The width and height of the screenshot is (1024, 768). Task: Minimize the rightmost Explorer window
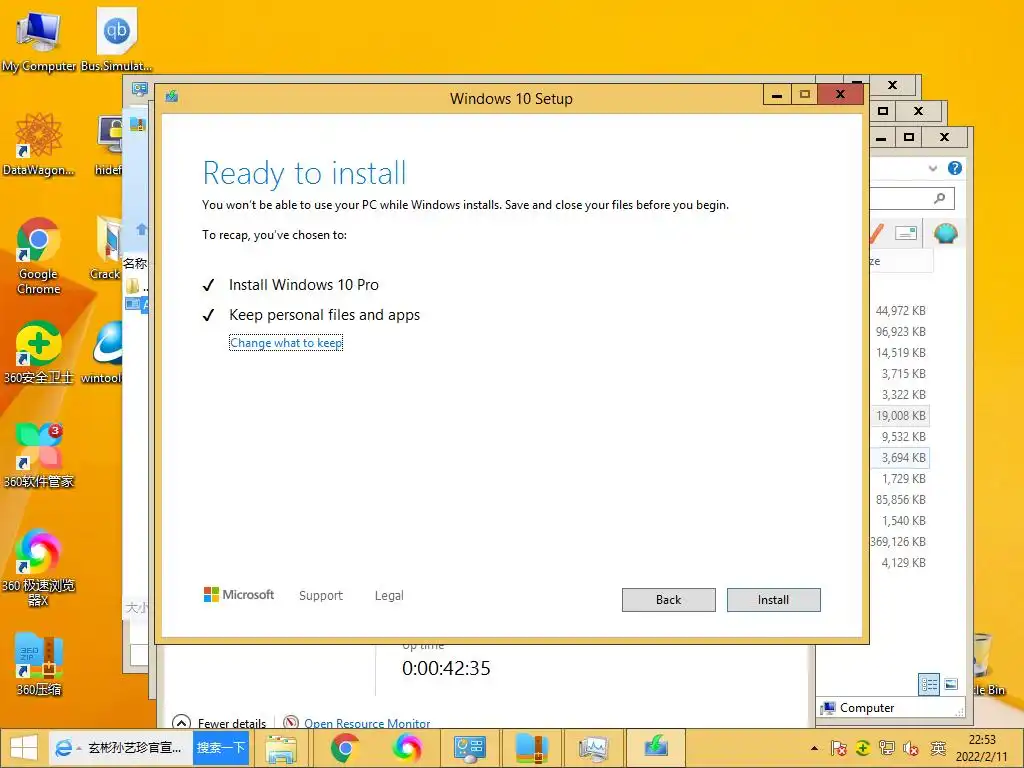click(881, 137)
